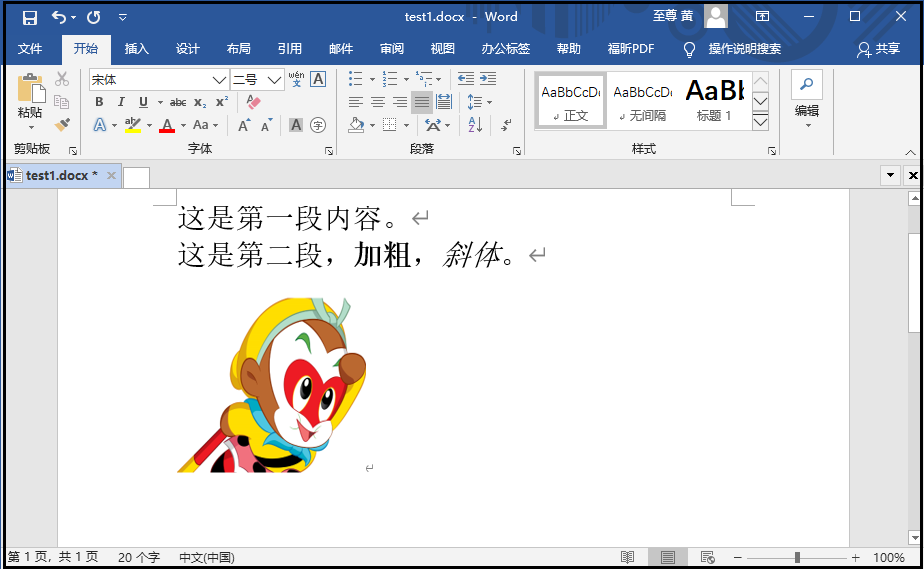
Task: Switch to the 布局 ribbon tab
Action: 239,48
